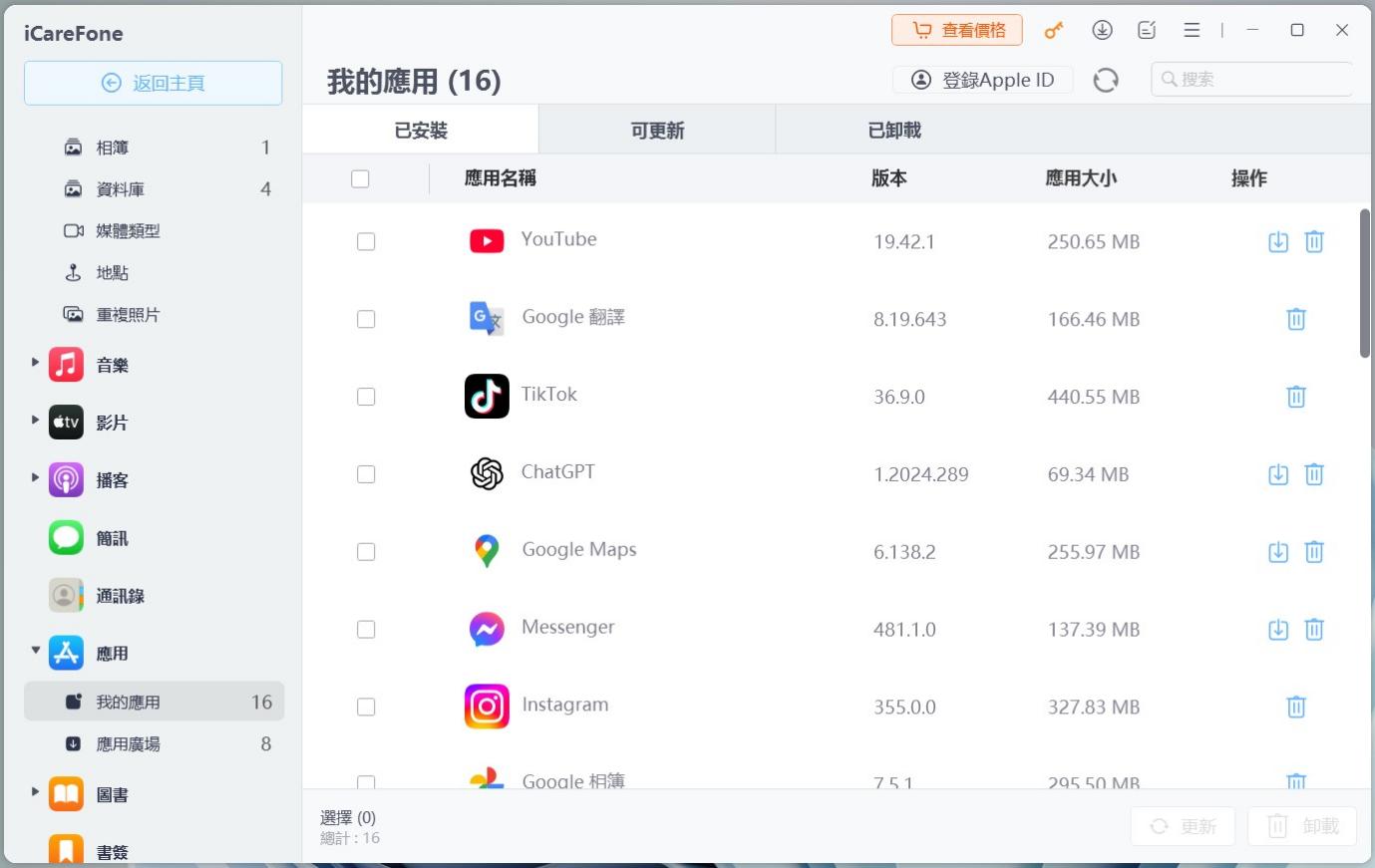
Task: Open the 影片 Apple TV icon
Action: tap(66, 423)
